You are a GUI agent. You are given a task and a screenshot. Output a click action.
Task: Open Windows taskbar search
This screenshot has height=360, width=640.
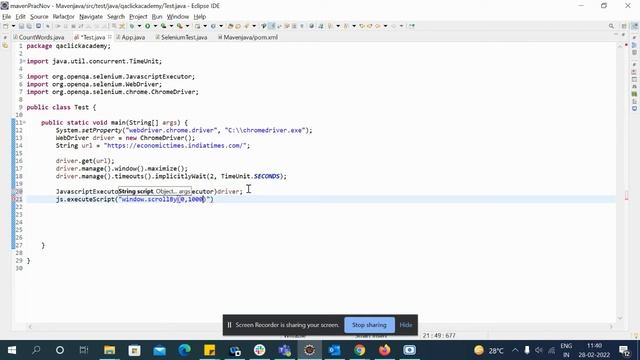(x=36, y=350)
